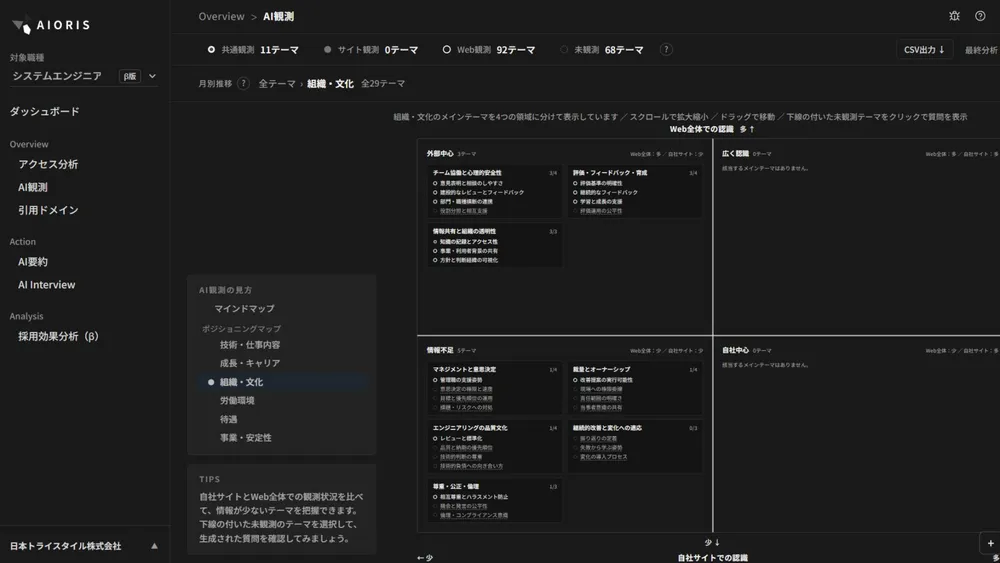Open アクセス分析 in sidebar

tap(48, 165)
